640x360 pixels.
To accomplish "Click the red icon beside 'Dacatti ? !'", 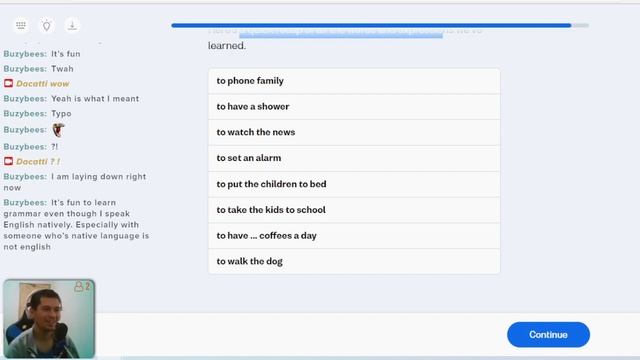I will [8, 161].
